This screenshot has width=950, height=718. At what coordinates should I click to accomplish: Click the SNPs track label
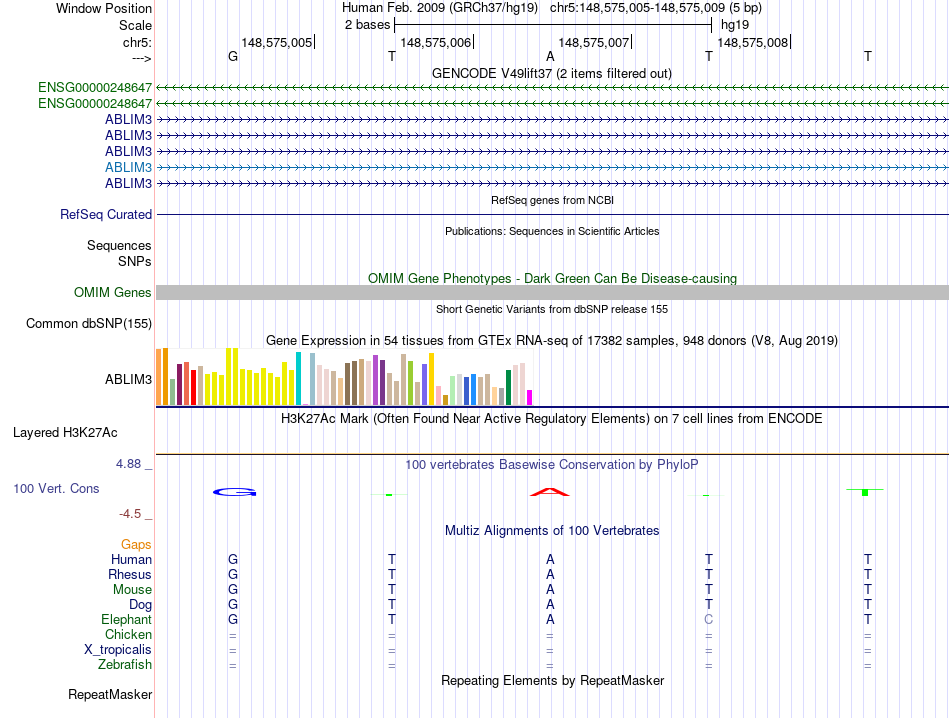point(135,261)
